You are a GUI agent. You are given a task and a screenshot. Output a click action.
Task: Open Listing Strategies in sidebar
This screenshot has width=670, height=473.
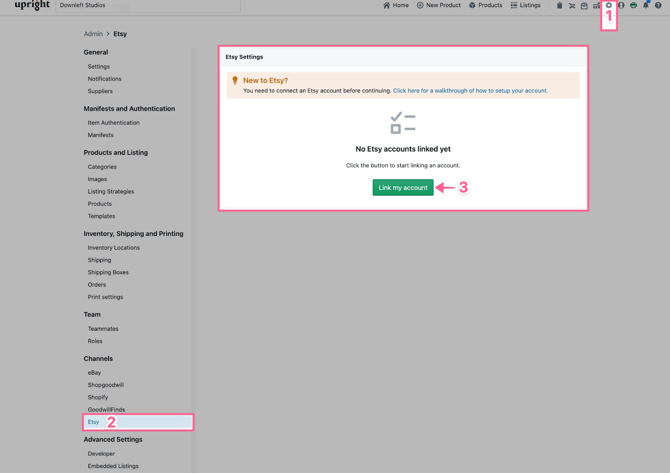coord(111,191)
